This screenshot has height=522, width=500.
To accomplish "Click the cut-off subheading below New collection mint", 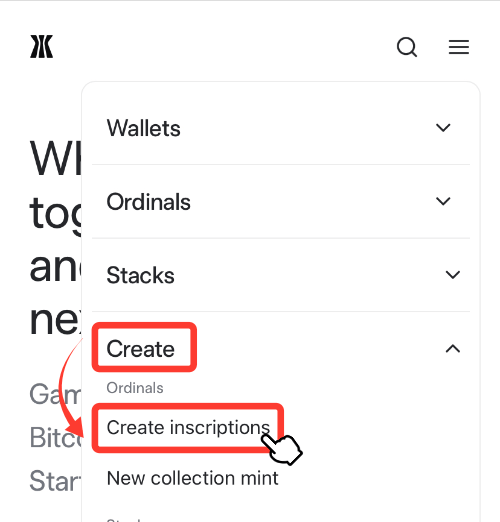I will pyautogui.click(x=124, y=519).
